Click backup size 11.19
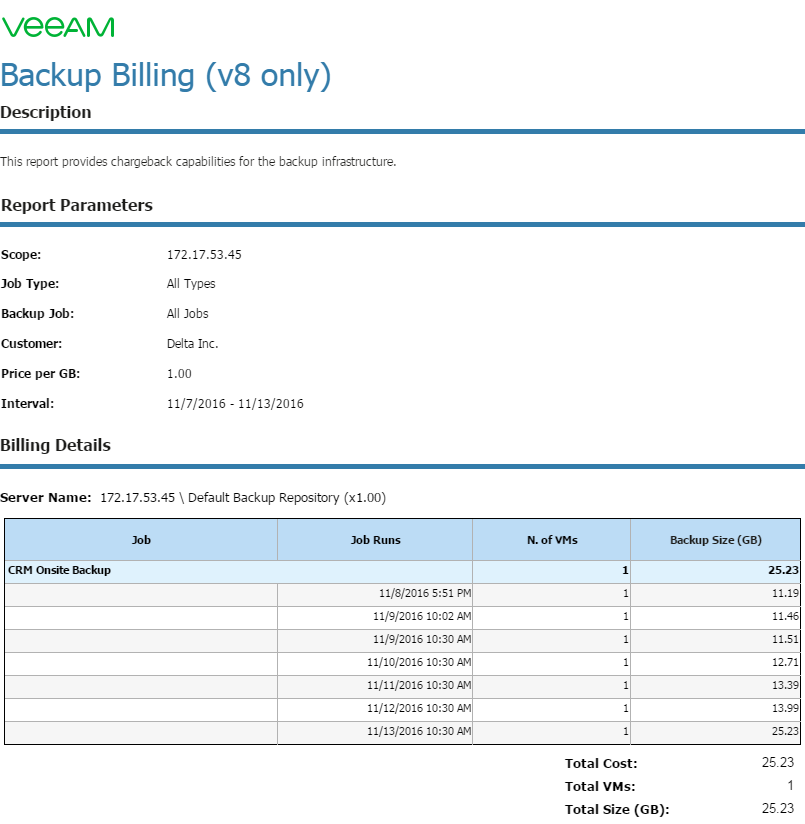The image size is (805, 824). point(785,593)
